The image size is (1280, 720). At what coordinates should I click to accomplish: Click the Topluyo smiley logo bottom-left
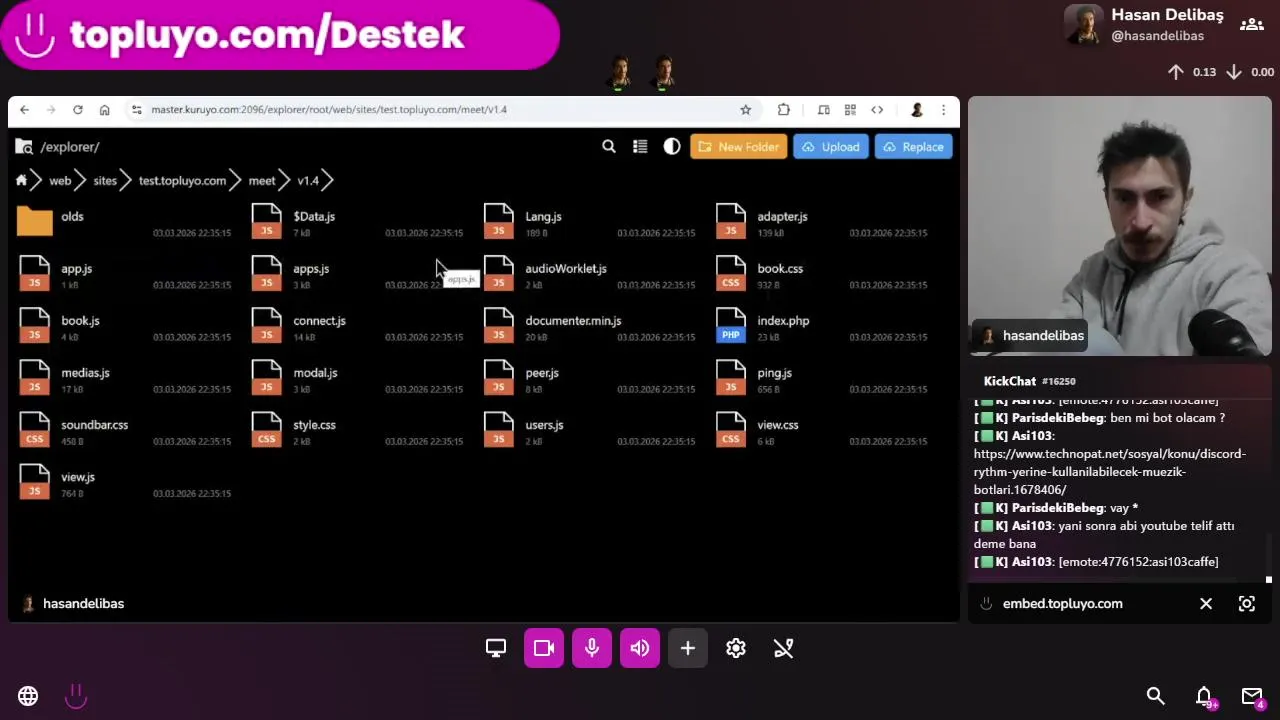tap(76, 696)
